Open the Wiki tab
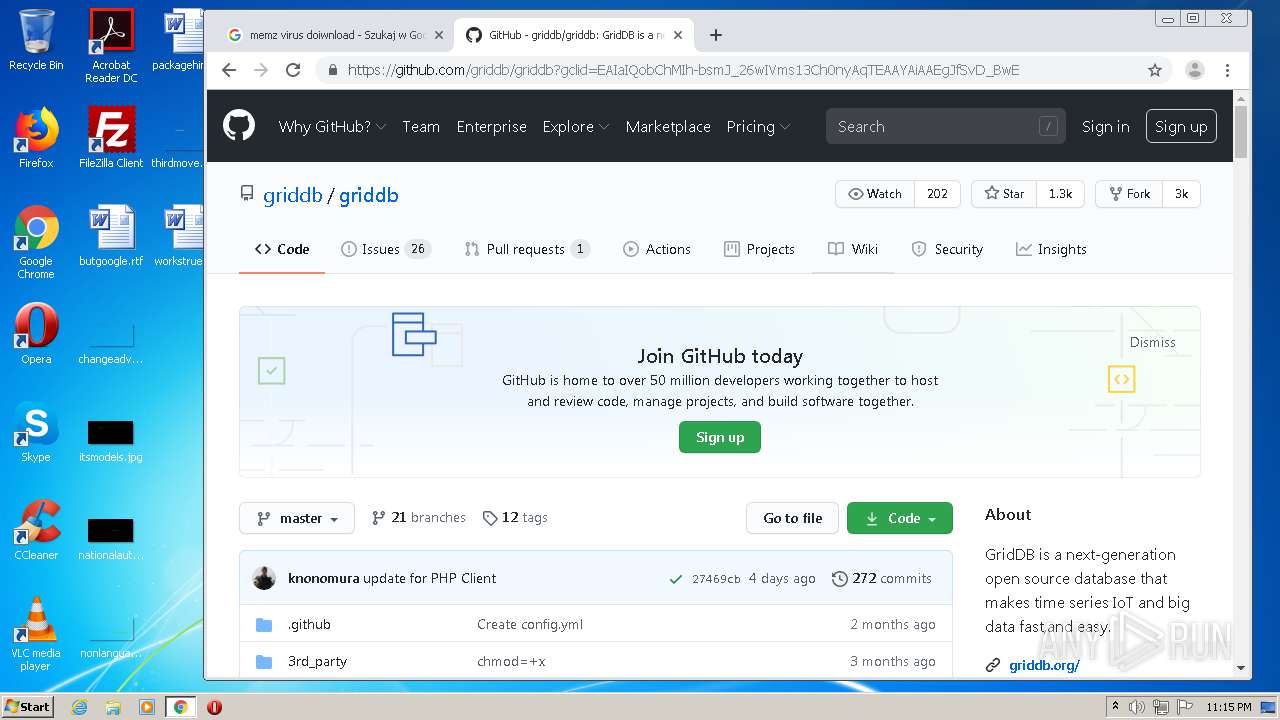 [x=853, y=249]
